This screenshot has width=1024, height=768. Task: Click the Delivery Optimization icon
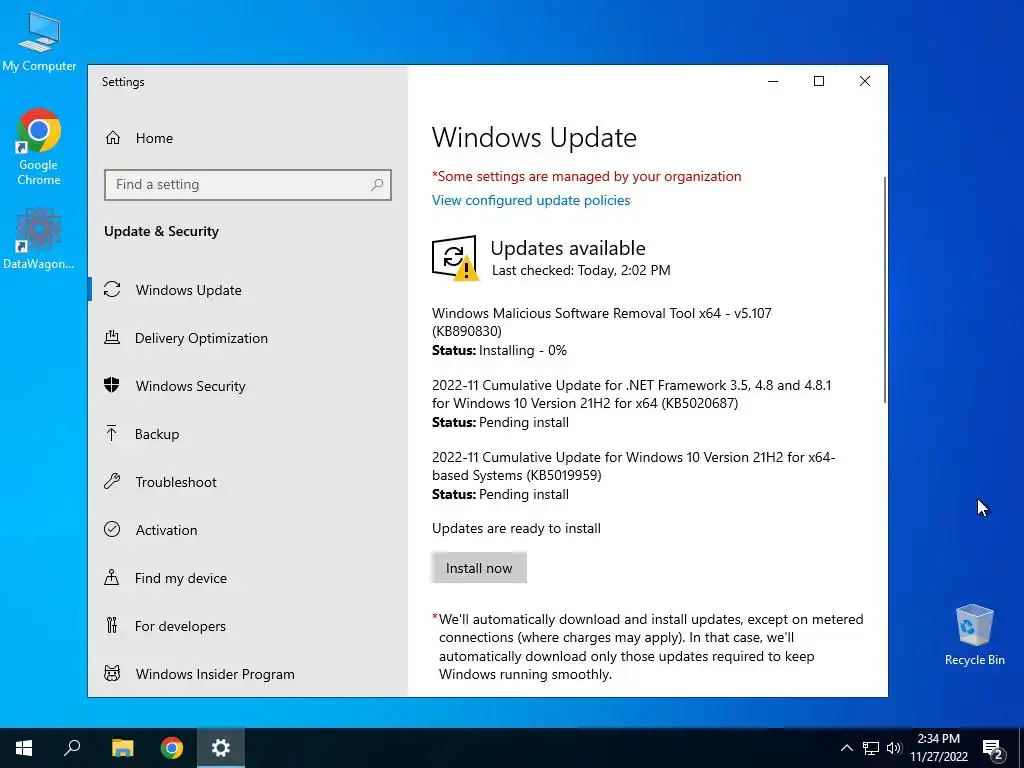(x=112, y=338)
